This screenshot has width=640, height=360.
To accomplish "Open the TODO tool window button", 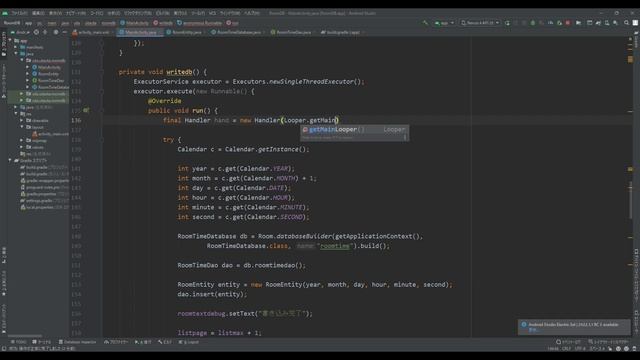I will [x=18, y=342].
